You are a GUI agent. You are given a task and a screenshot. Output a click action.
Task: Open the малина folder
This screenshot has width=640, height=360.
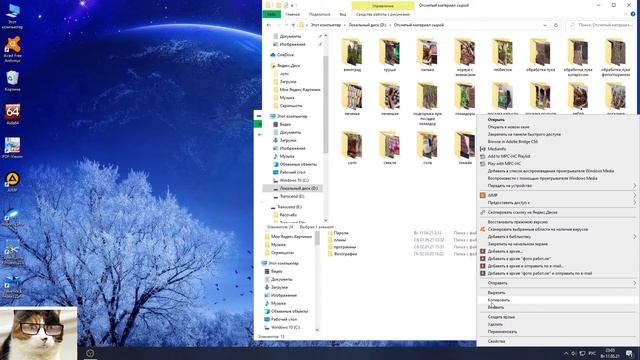point(427,55)
